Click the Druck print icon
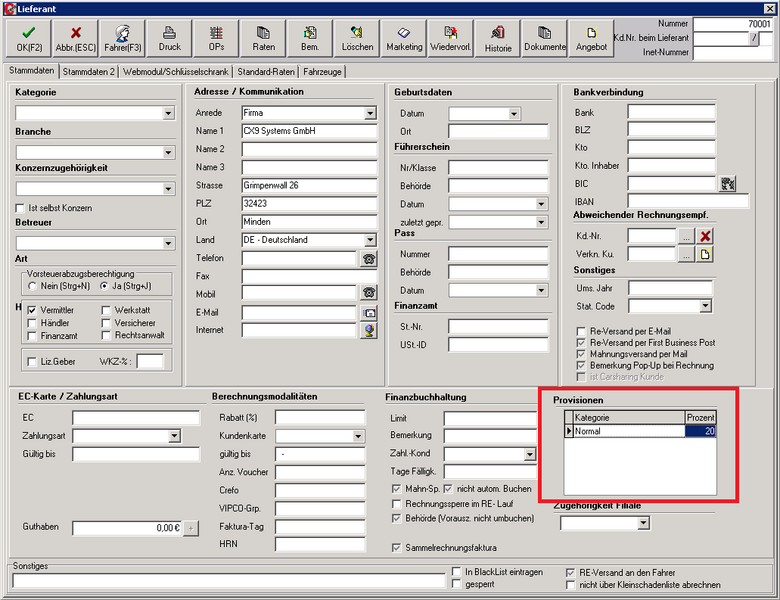This screenshot has width=780, height=600. tap(170, 38)
